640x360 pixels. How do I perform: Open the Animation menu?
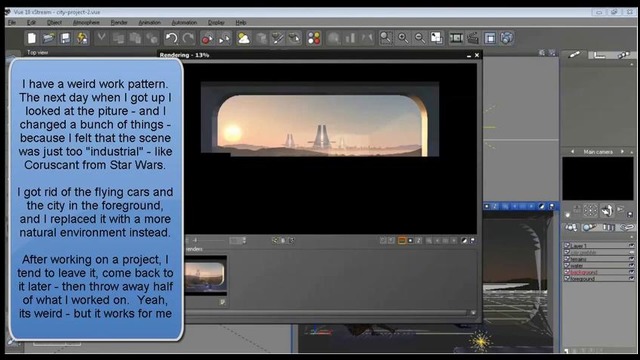click(150, 22)
